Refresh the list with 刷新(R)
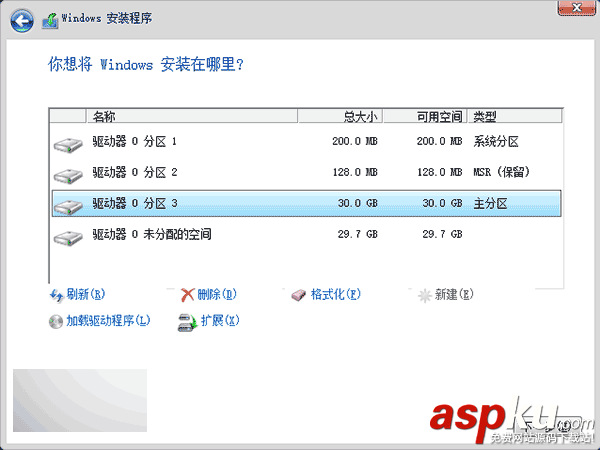600x450 pixels. pyautogui.click(x=86, y=294)
